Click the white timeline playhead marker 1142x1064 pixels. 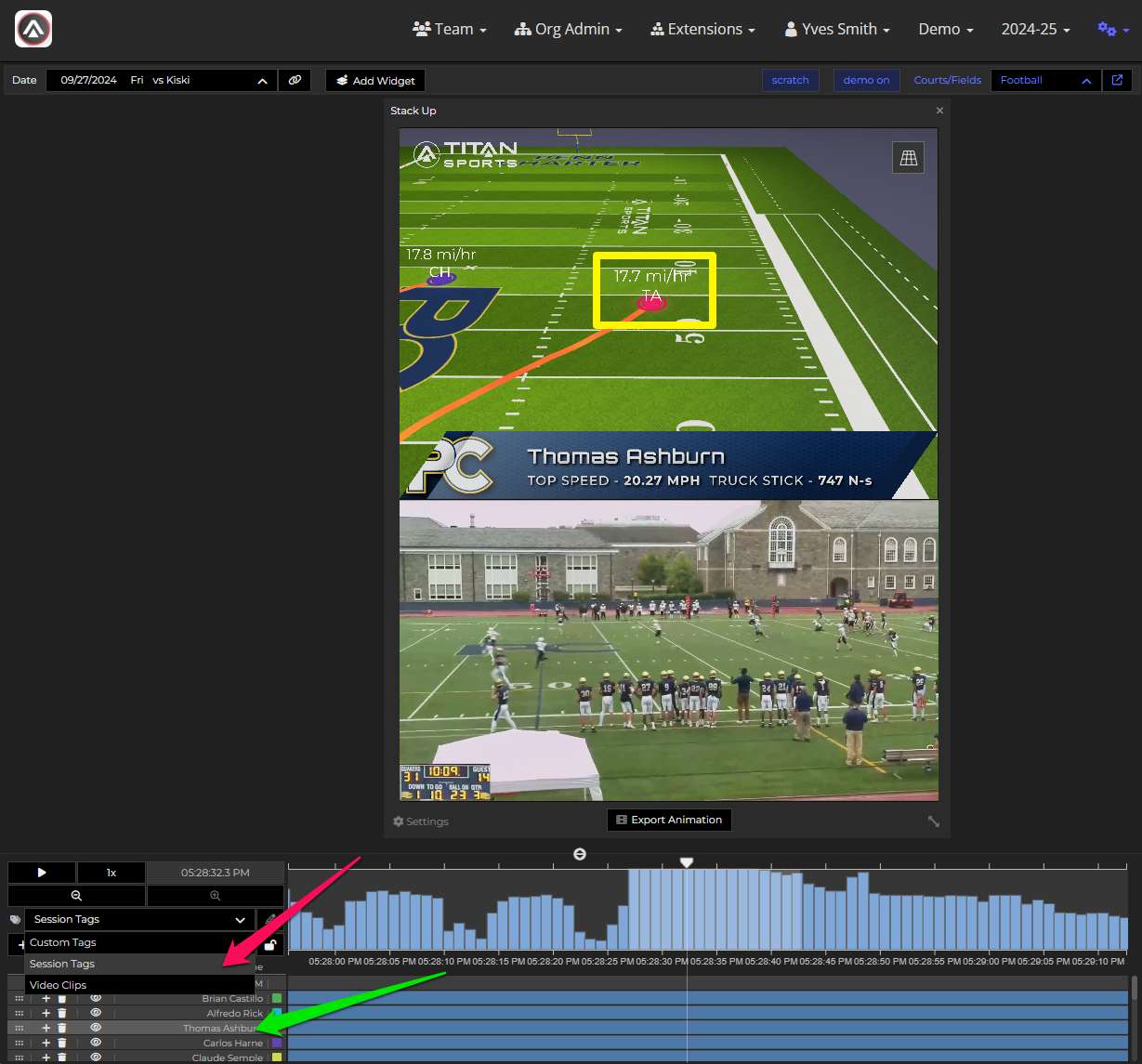tap(687, 862)
